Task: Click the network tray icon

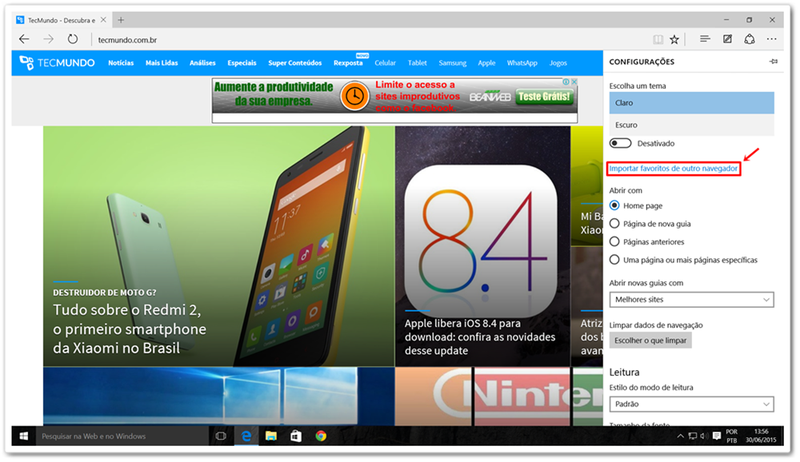Action: pos(692,437)
